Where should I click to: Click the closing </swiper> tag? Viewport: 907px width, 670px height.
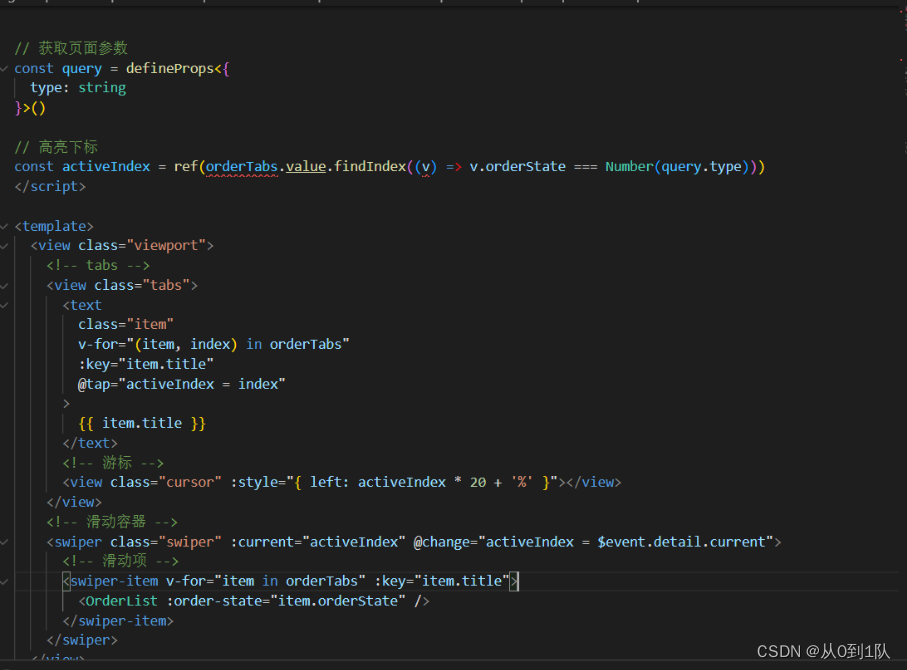pyautogui.click(x=82, y=640)
